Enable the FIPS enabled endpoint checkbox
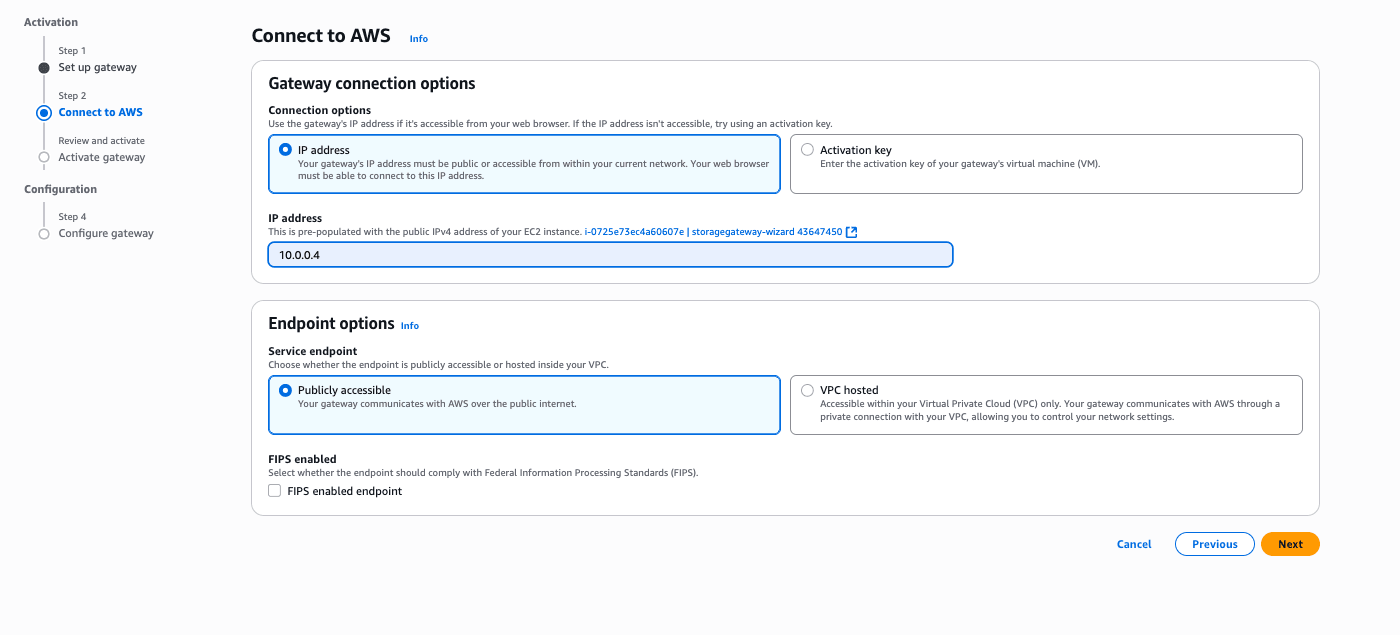Image resolution: width=1400 pixels, height=635 pixels. coord(274,490)
